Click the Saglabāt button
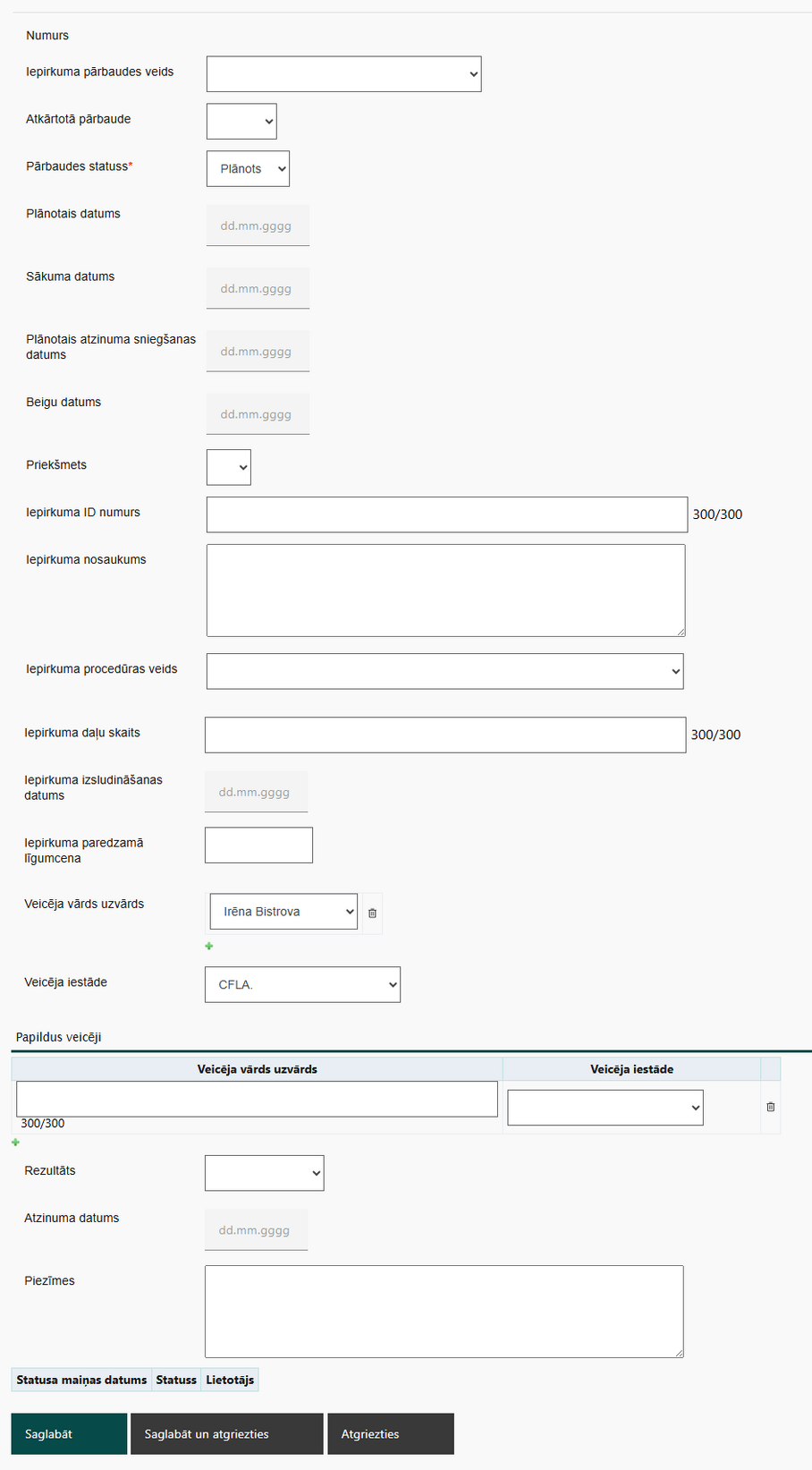812x1470 pixels. pyautogui.click(x=69, y=1434)
